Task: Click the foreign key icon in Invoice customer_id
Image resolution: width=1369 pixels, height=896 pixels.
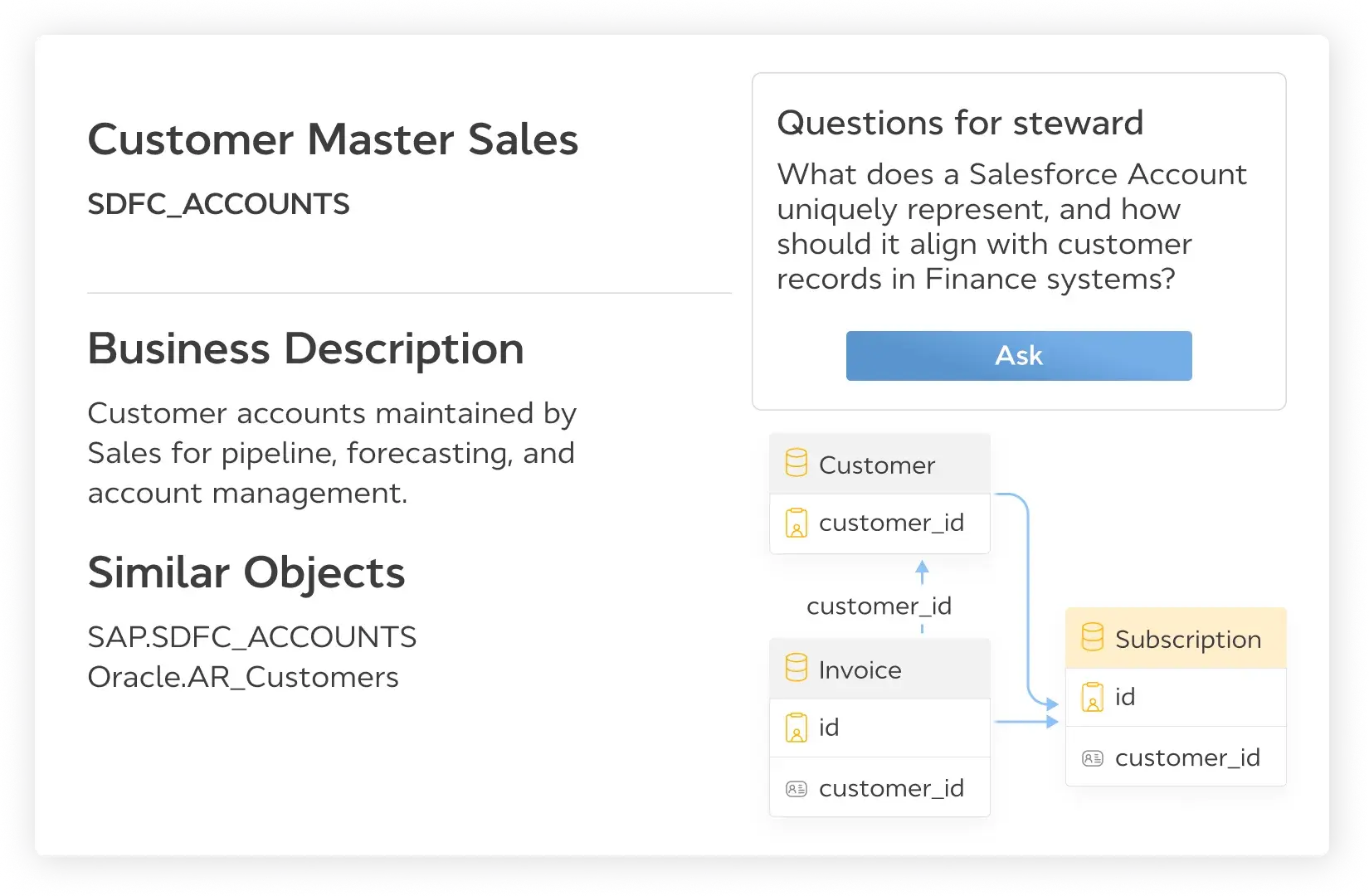Action: click(x=796, y=788)
